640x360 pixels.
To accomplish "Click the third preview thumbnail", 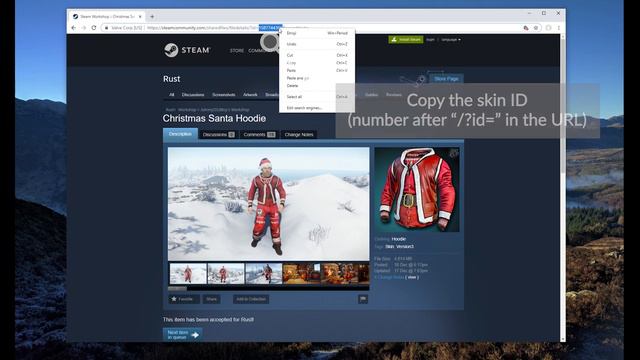I will click(264, 273).
